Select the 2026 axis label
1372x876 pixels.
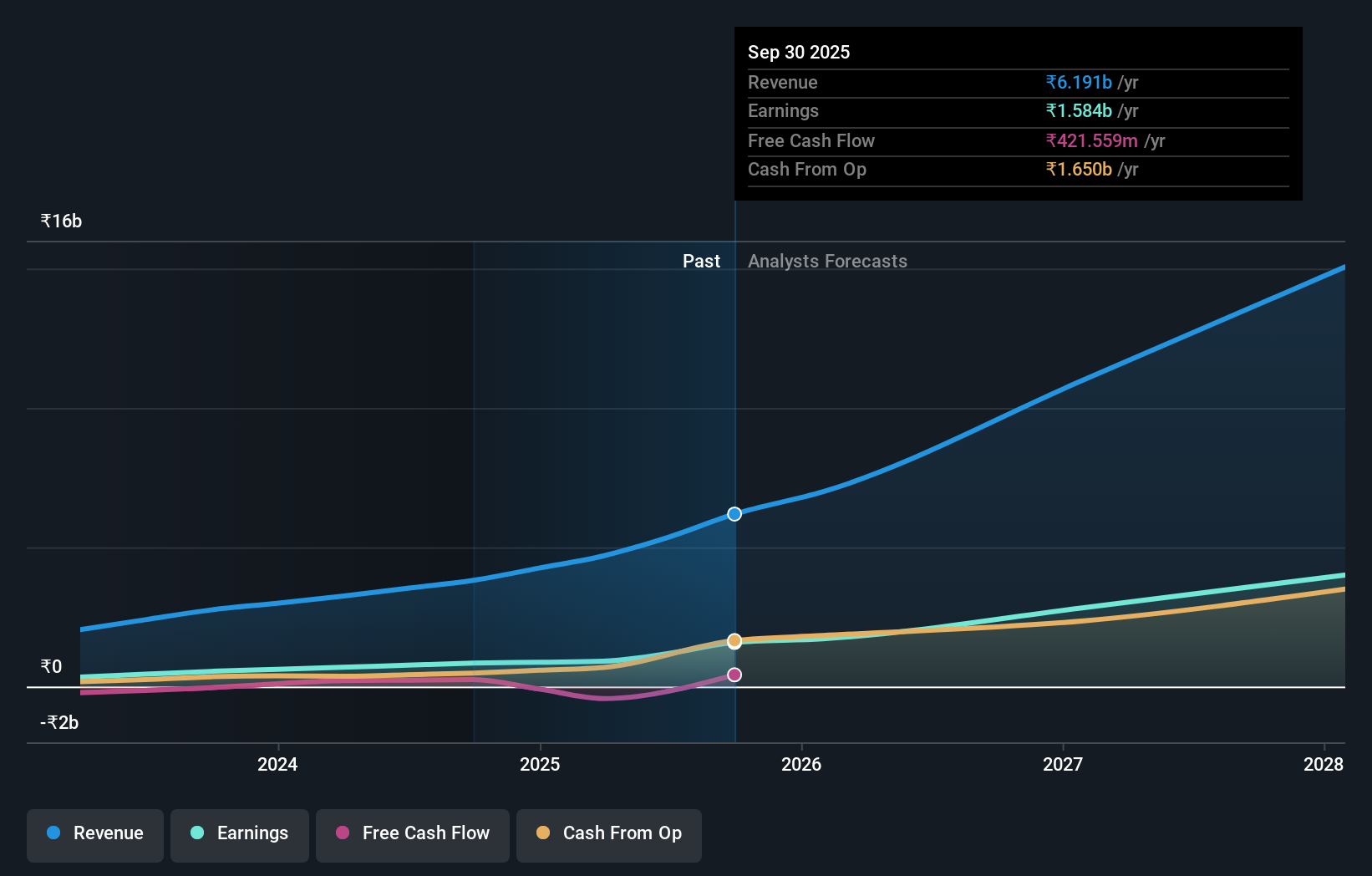(801, 764)
